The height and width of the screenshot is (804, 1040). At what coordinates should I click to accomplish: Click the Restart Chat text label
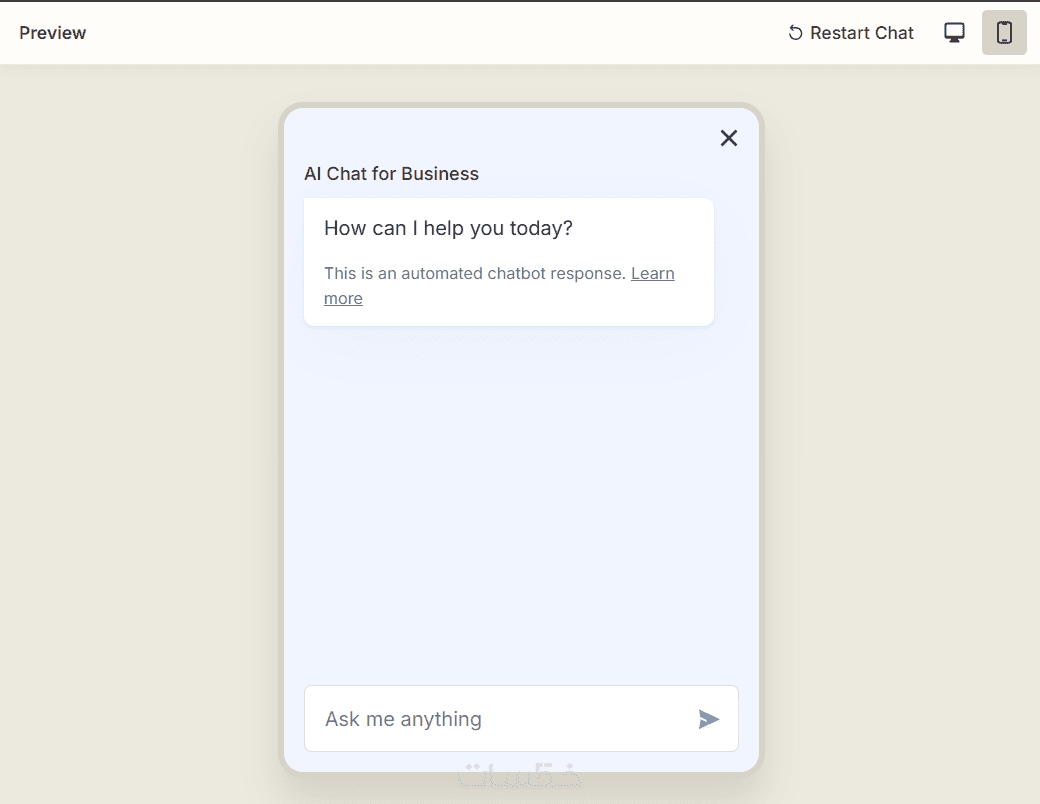pos(861,33)
